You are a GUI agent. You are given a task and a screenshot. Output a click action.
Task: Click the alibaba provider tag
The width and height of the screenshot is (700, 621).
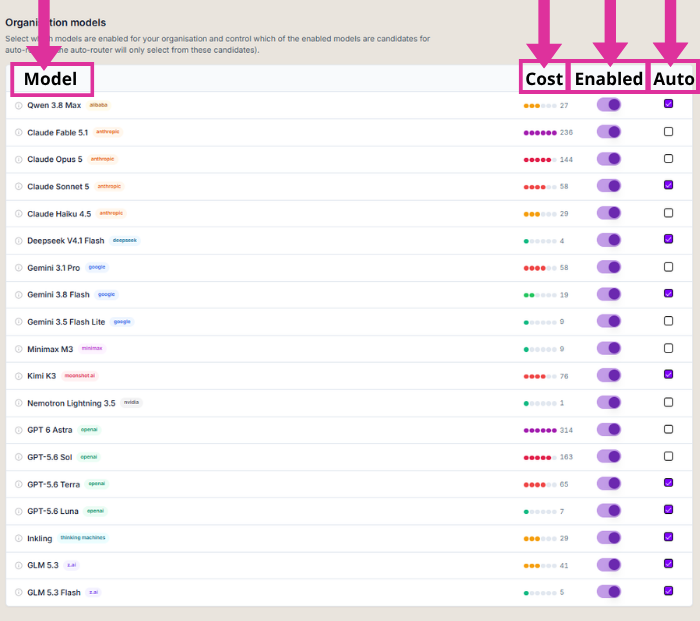98,105
